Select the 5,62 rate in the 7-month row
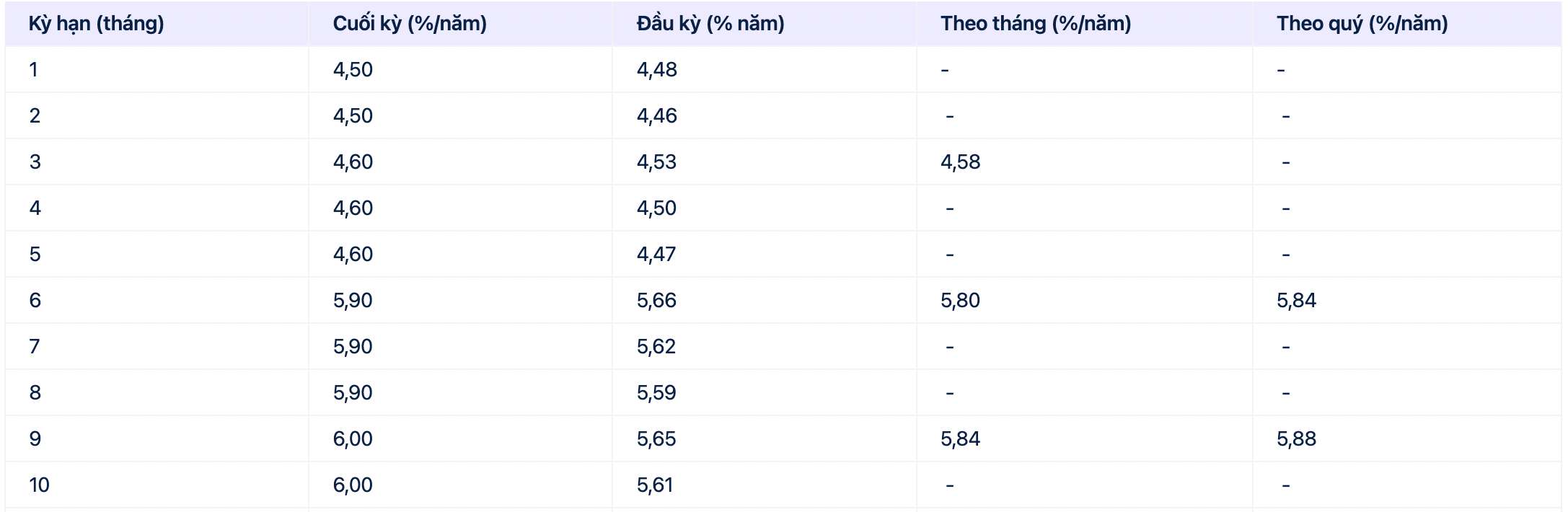1568x512 pixels. point(656,347)
